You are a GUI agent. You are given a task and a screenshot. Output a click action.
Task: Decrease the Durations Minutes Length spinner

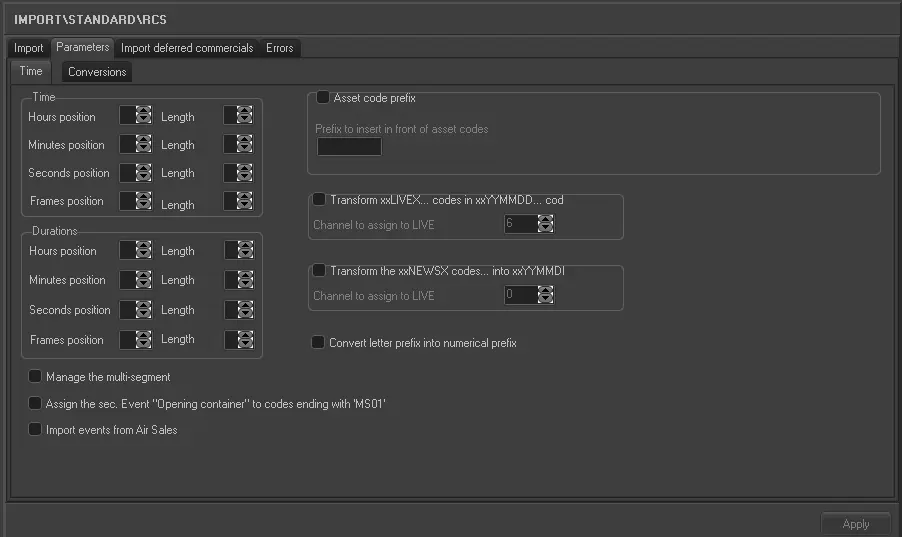click(245, 285)
